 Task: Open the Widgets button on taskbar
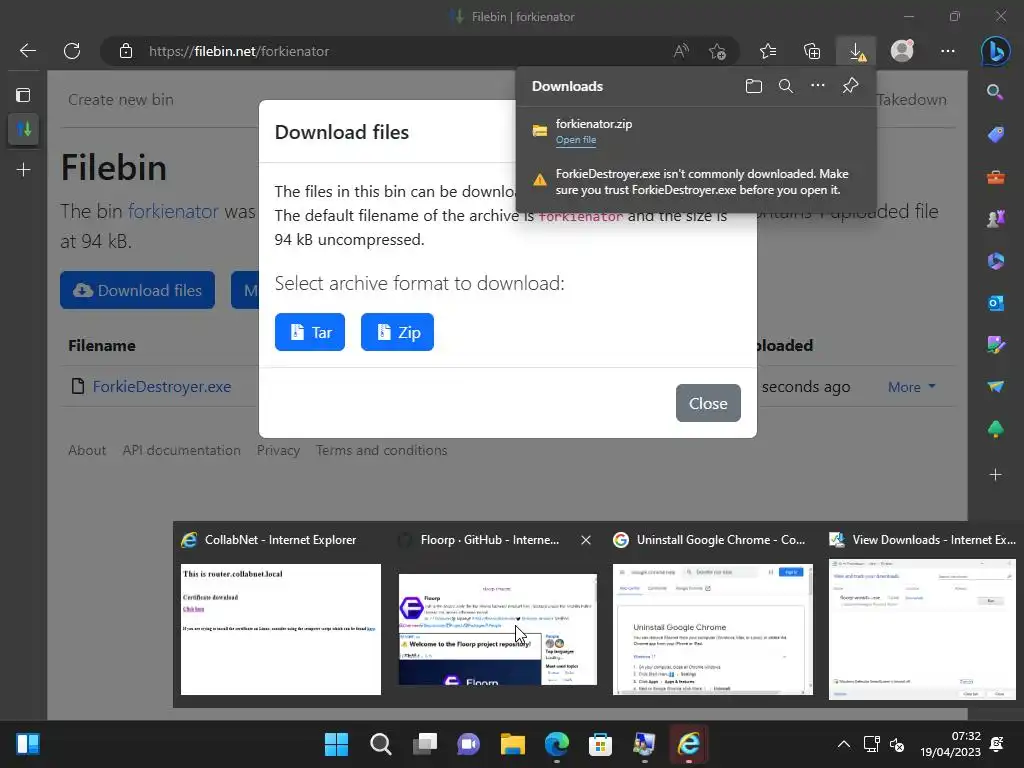click(28, 744)
